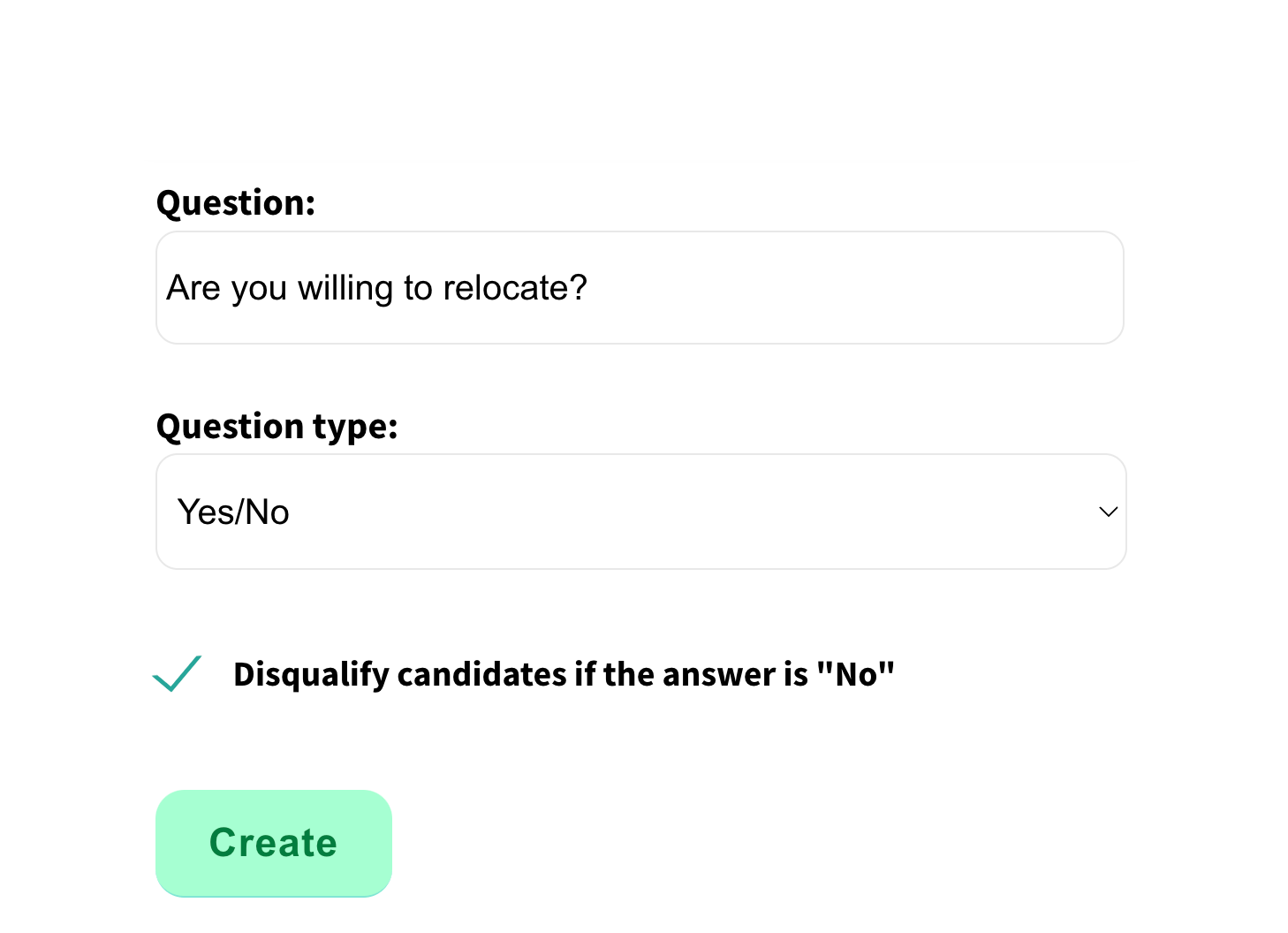Click the middle of Question type select box
Screen dimensions: 1288x933
click(x=640, y=512)
